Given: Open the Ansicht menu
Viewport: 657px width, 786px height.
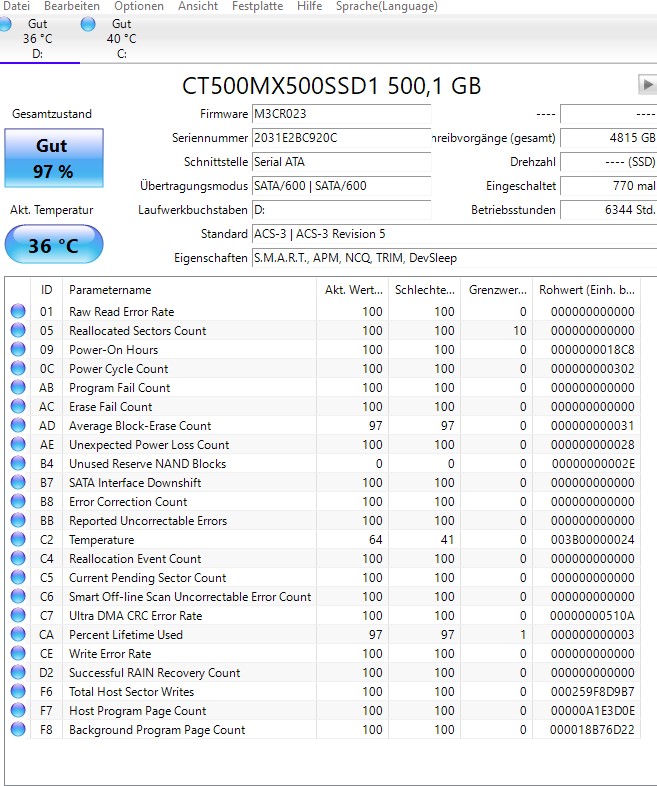Looking at the screenshot, I should tap(198, 6).
